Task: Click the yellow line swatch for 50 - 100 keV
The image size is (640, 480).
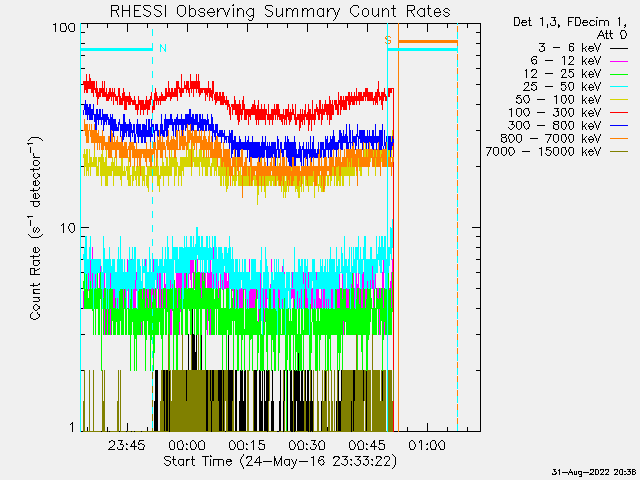Action: click(619, 100)
